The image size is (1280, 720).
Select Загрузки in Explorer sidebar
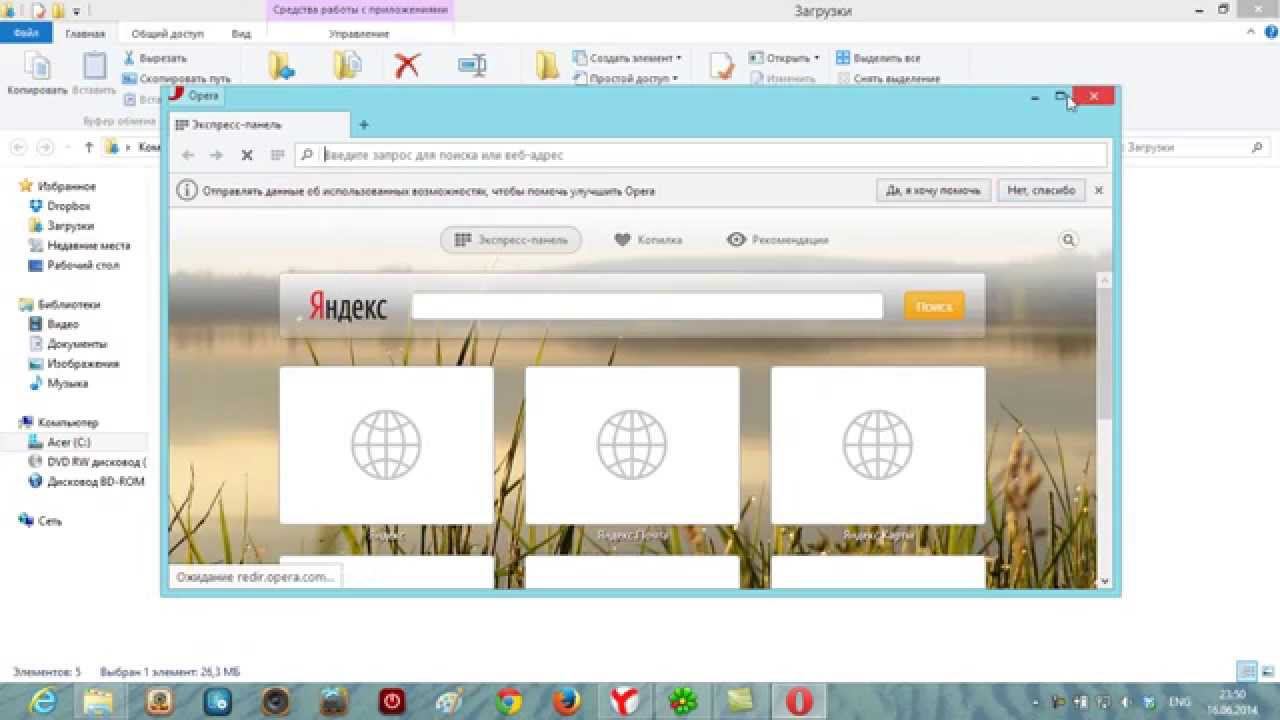(61, 226)
